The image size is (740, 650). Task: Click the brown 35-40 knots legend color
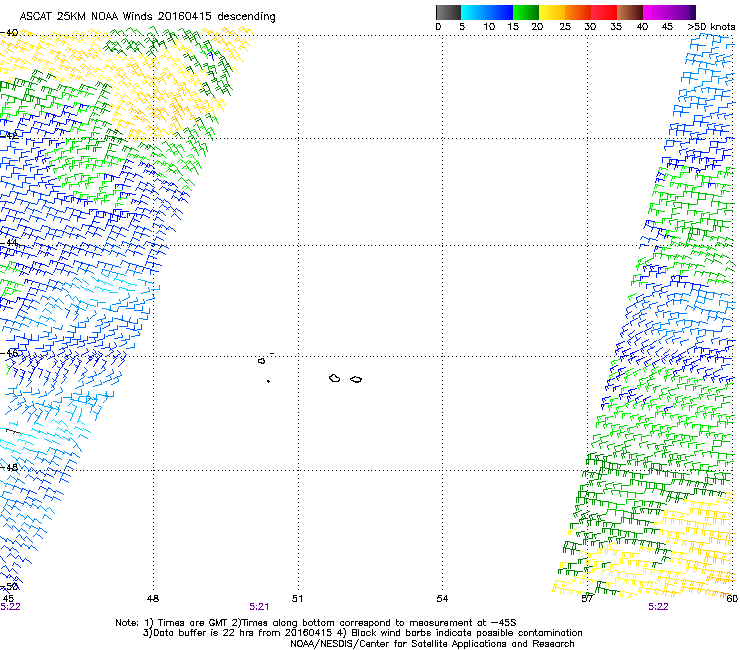tap(630, 12)
